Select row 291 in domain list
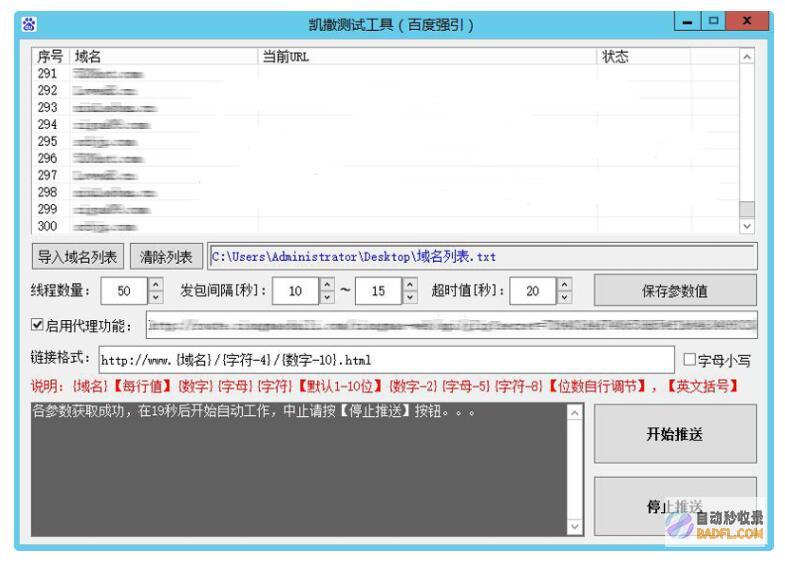Image resolution: width=785 pixels, height=567 pixels. click(385, 74)
